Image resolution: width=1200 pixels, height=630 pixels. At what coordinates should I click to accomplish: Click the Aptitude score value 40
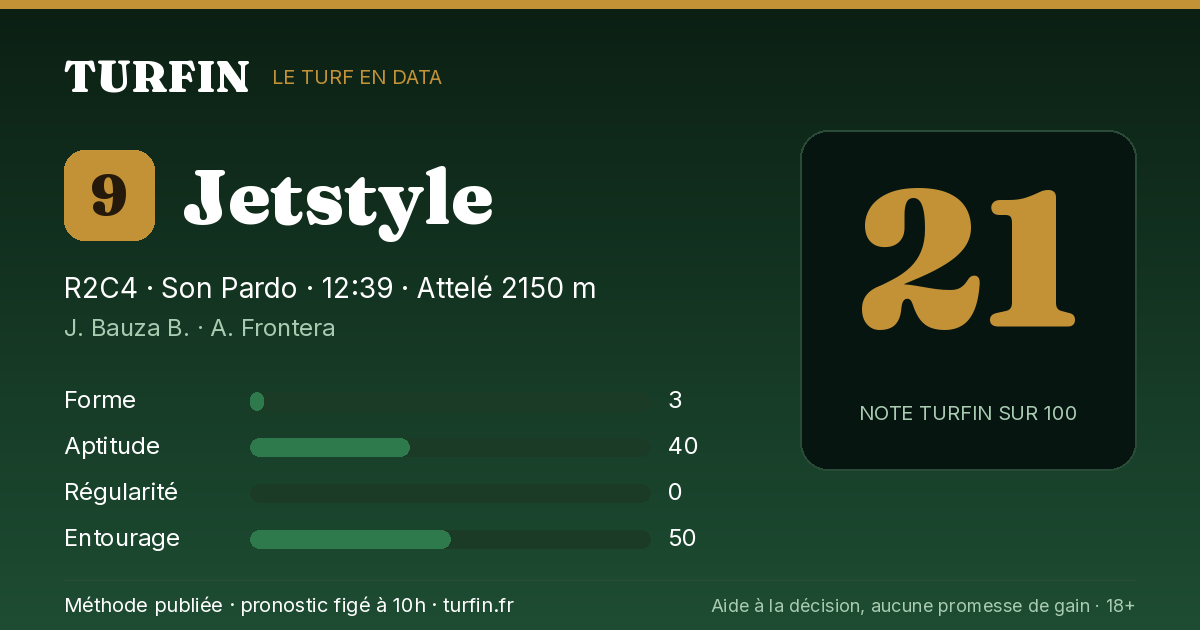pos(683,446)
